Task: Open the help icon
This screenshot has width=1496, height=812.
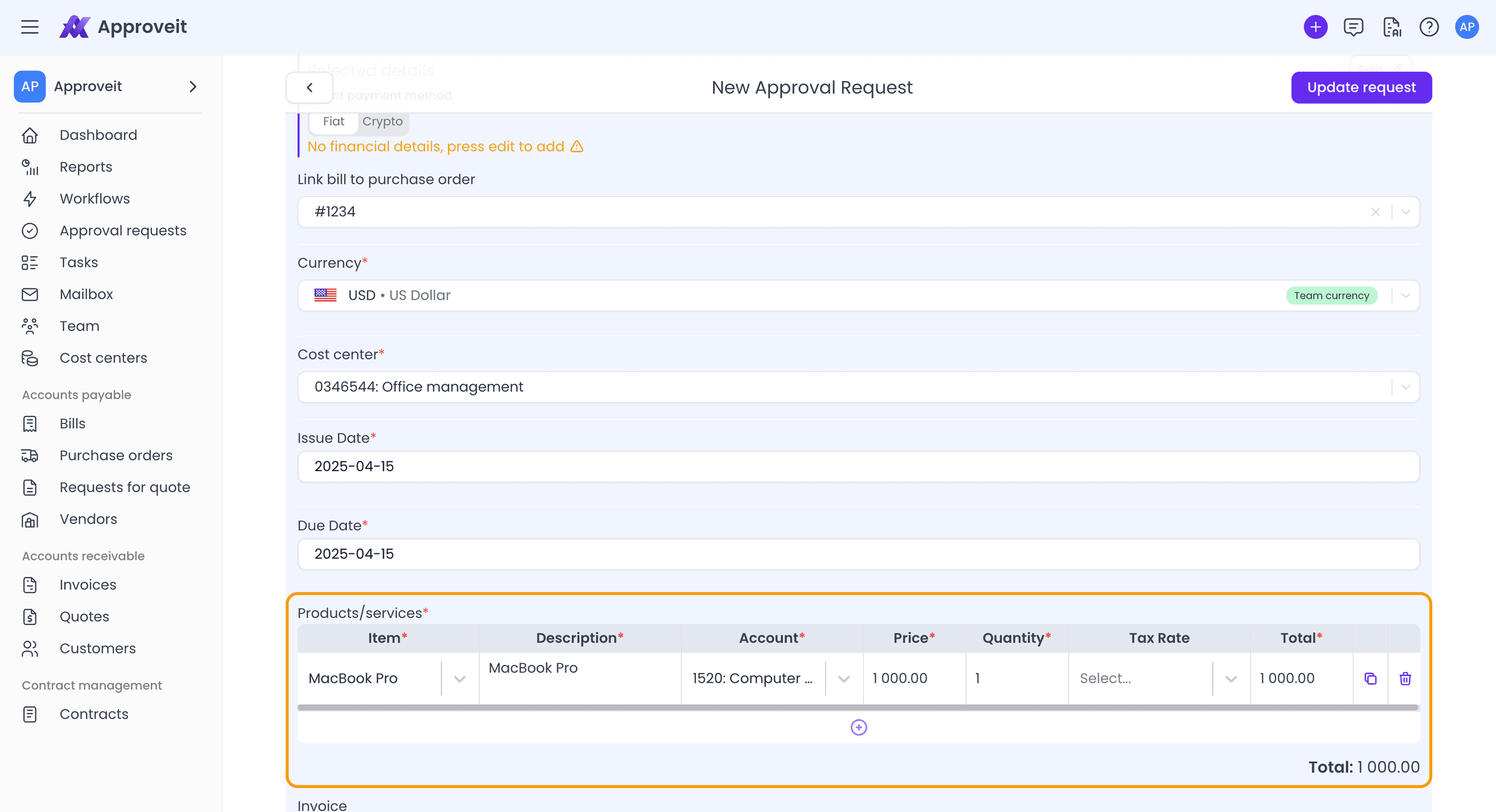Action: pyautogui.click(x=1430, y=27)
